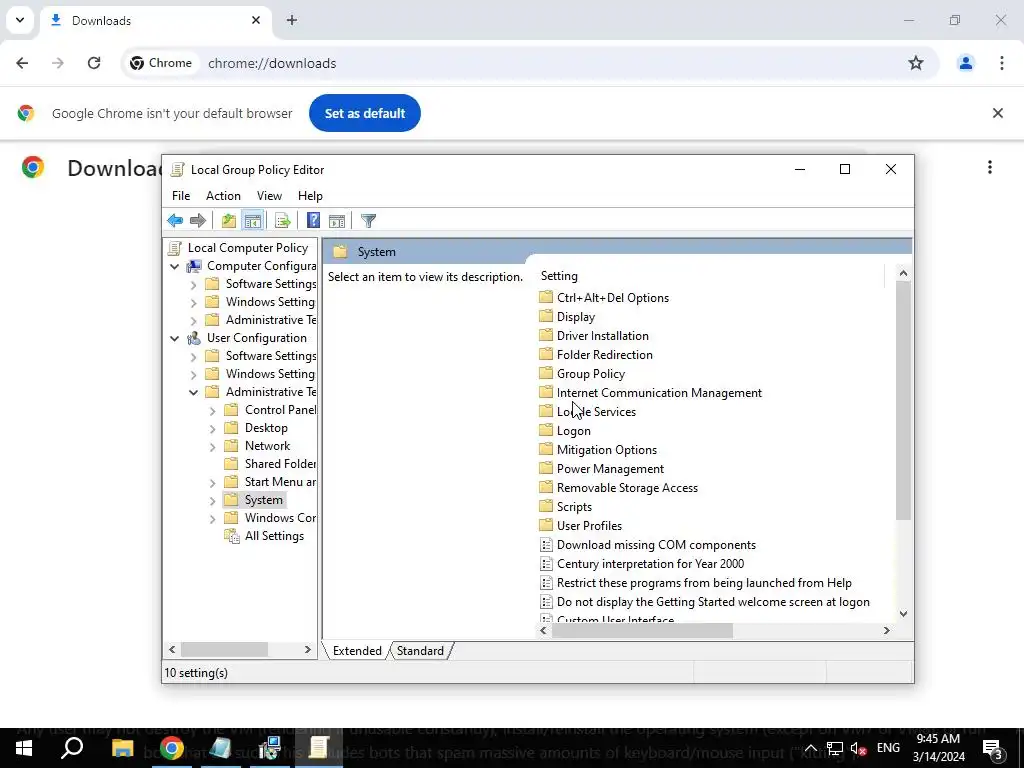The height and width of the screenshot is (768, 1024).
Task: Dismiss the default browser banner
Action: pyautogui.click(x=997, y=113)
